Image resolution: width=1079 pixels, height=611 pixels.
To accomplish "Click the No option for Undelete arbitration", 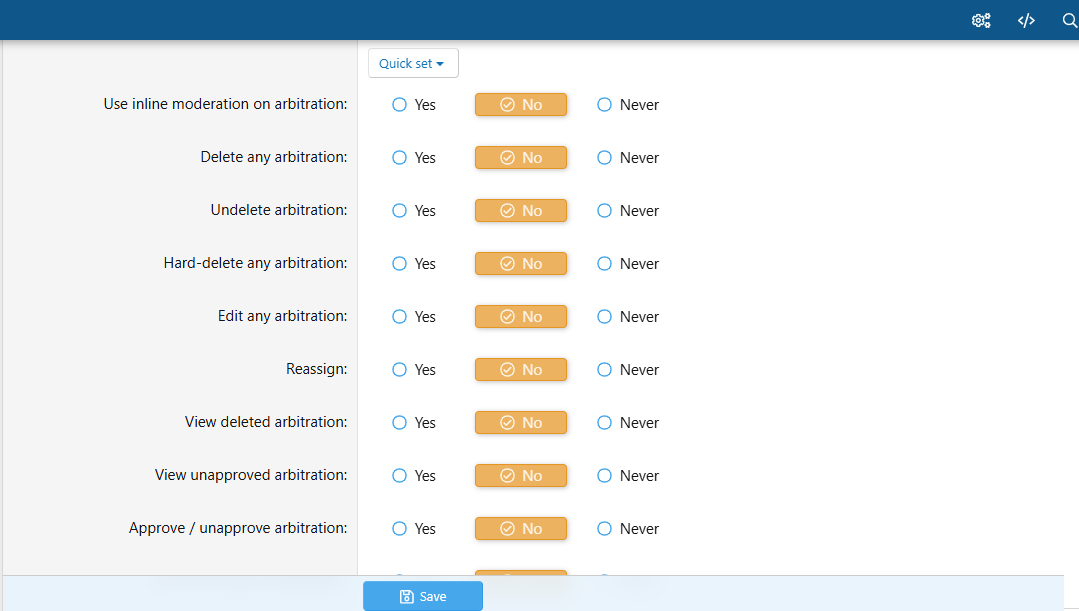I will [520, 211].
